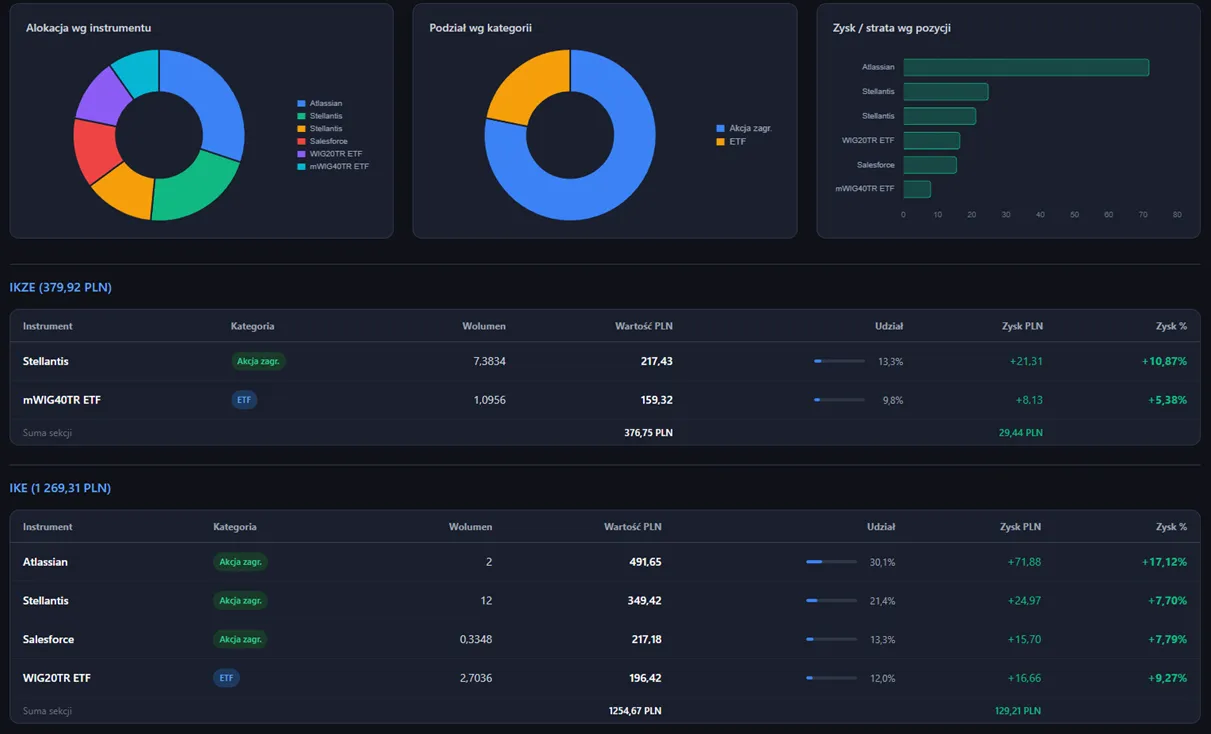Click the ETF legend entry in category chart
The width and height of the screenshot is (1211, 734).
coord(731,142)
